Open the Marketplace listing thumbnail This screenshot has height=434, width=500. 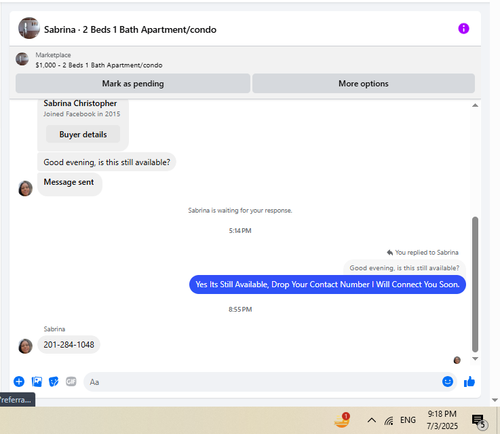(x=22, y=59)
